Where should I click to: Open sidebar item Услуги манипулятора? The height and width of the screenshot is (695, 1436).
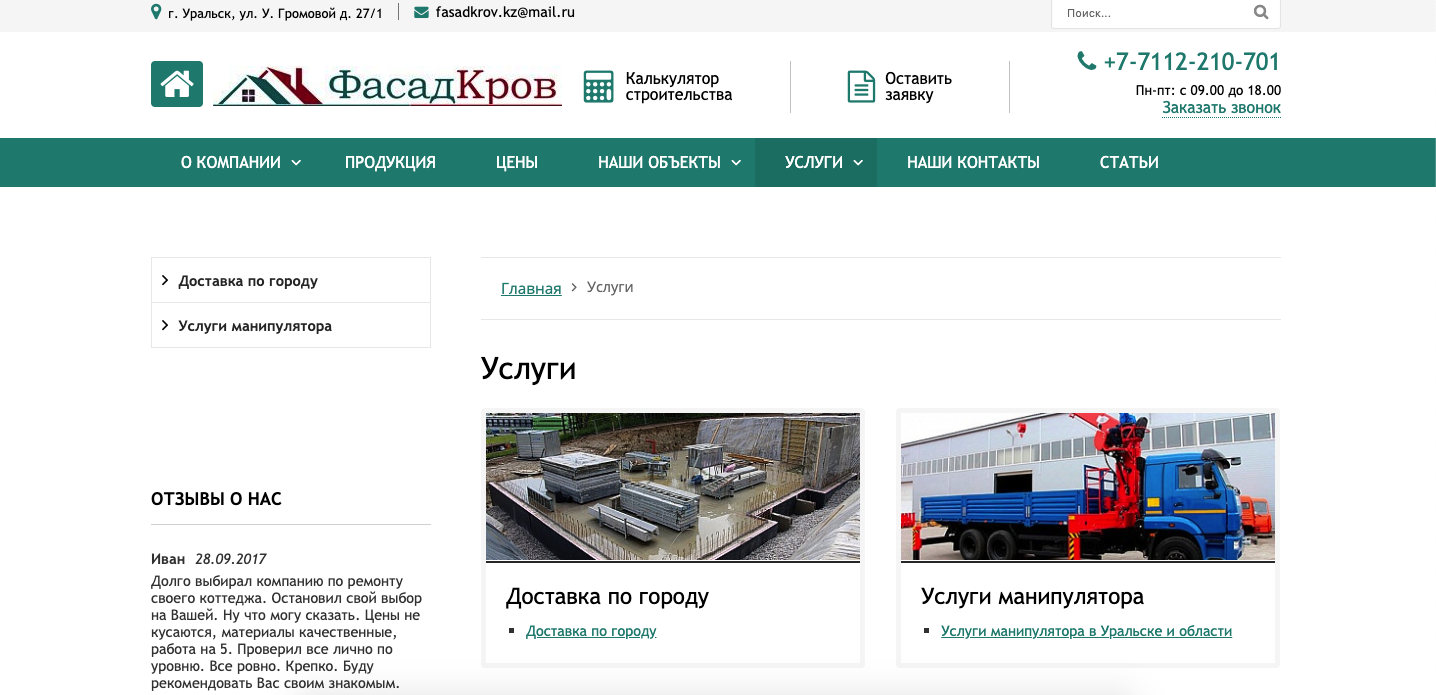coord(255,326)
